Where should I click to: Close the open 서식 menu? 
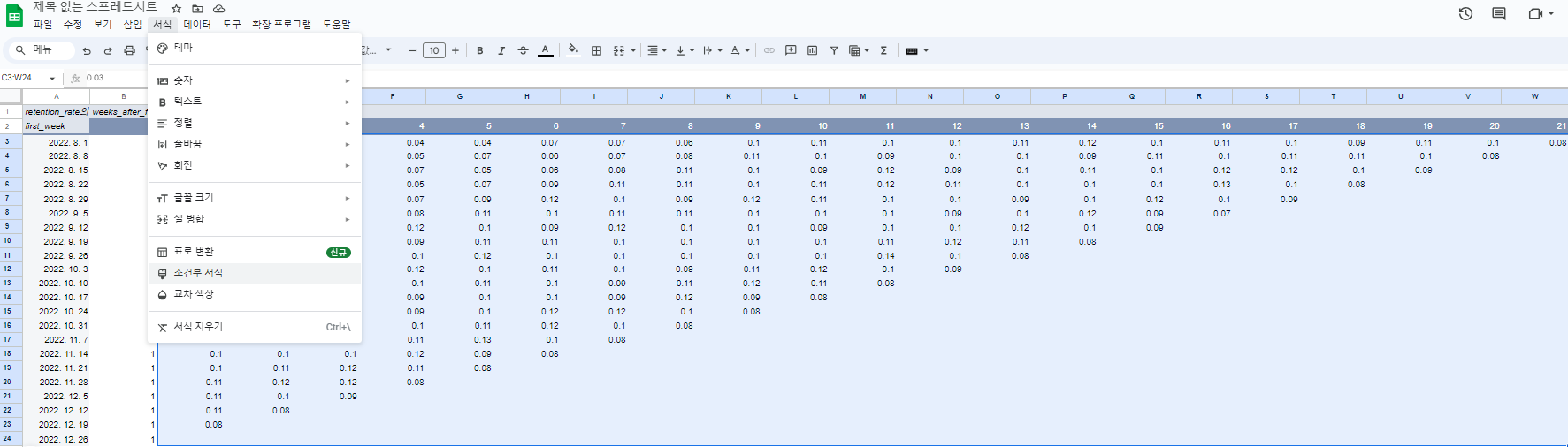point(162,24)
